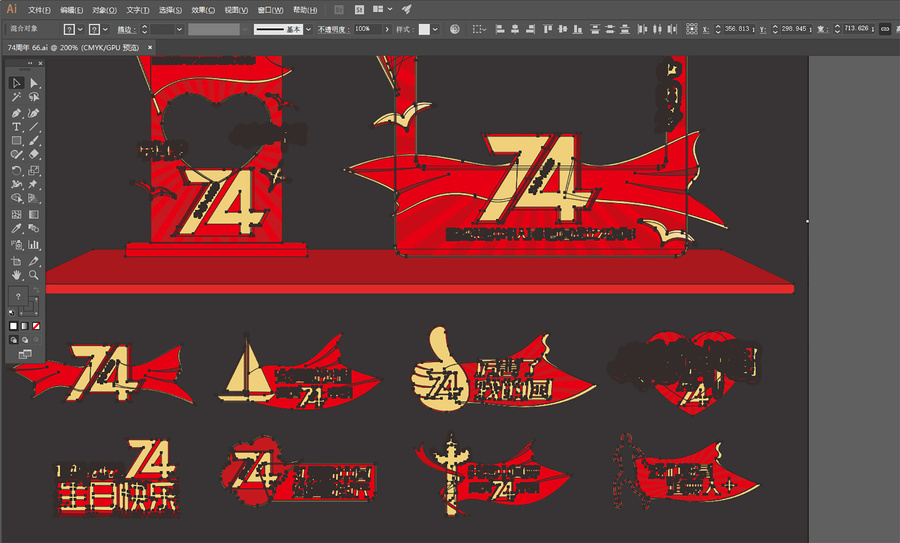This screenshot has width=900, height=543.
Task: Select the Type tool
Action: click(17, 127)
